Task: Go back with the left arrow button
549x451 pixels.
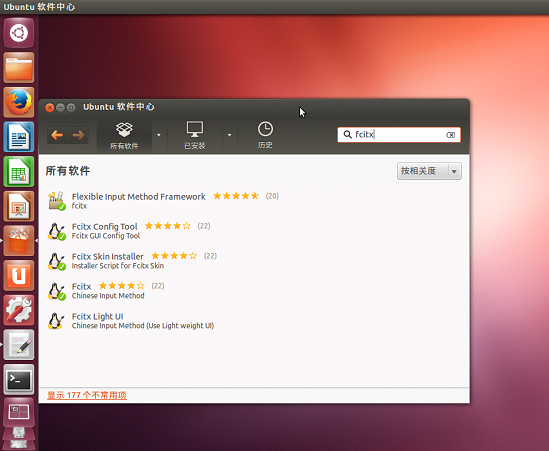Action: (x=57, y=135)
